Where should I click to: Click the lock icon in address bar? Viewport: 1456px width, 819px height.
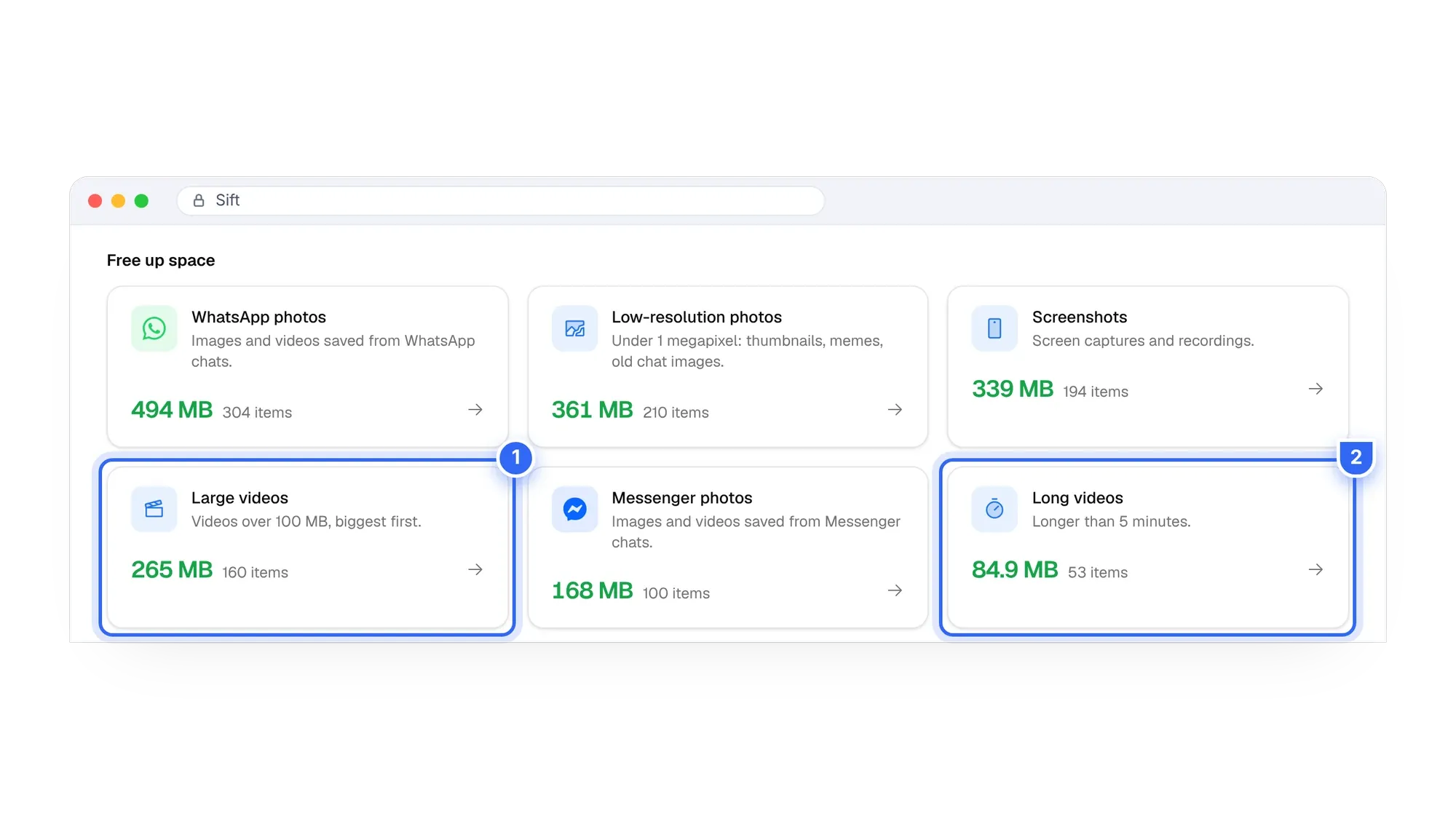pos(199,200)
